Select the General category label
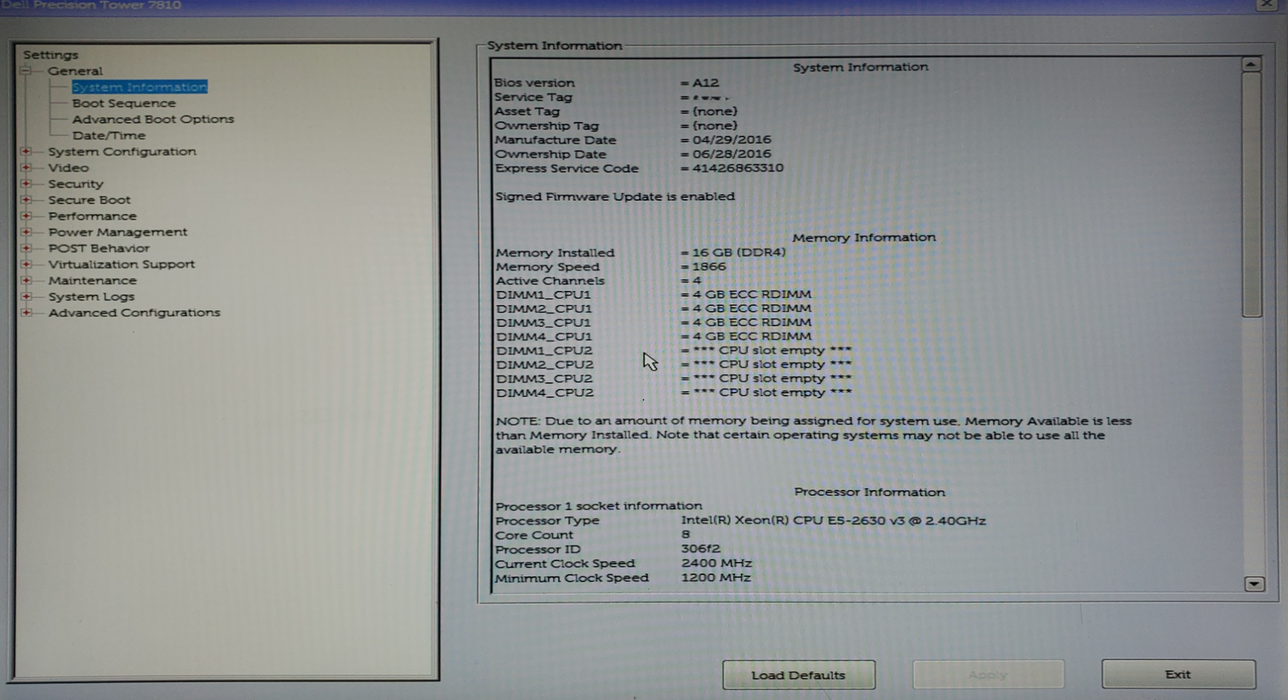The width and height of the screenshot is (1288, 700). pyautogui.click(x=75, y=71)
